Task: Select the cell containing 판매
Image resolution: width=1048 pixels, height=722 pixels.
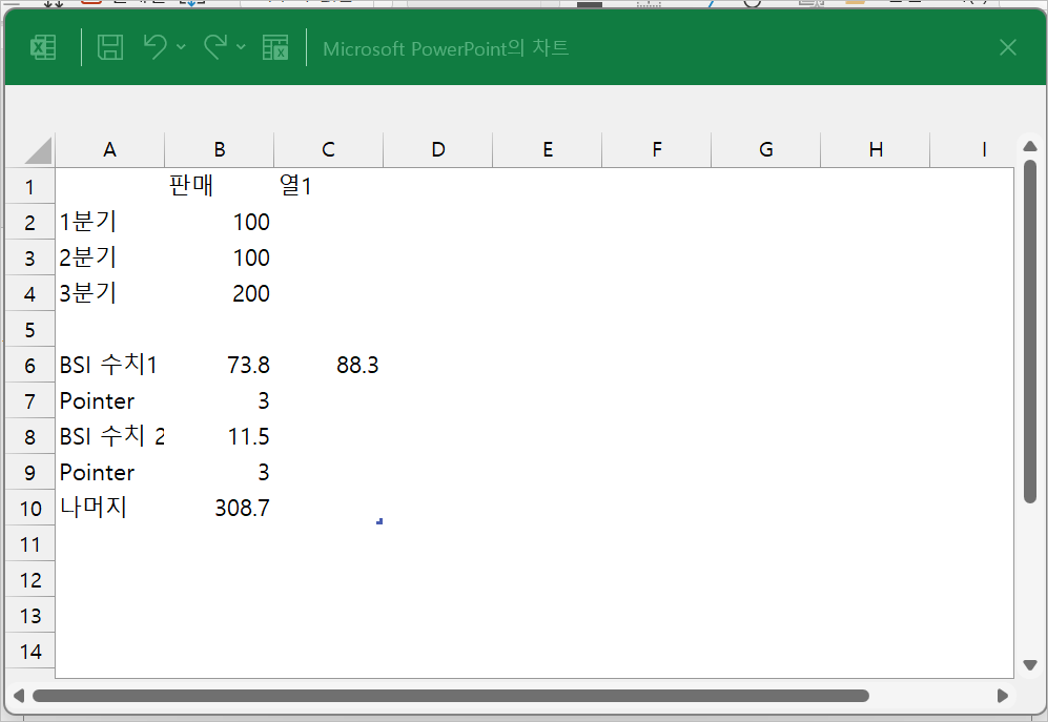Action: pos(219,185)
